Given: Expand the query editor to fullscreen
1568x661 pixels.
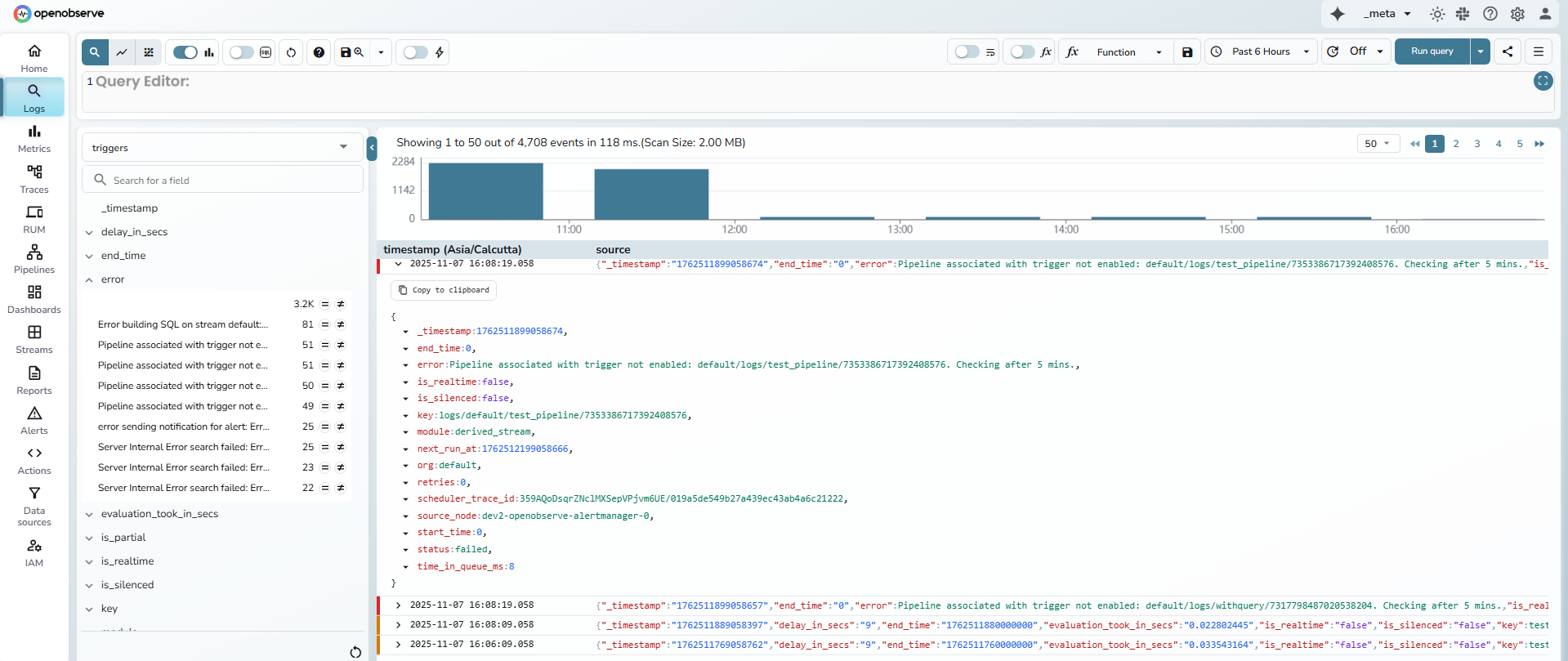Looking at the screenshot, I should click(1543, 81).
